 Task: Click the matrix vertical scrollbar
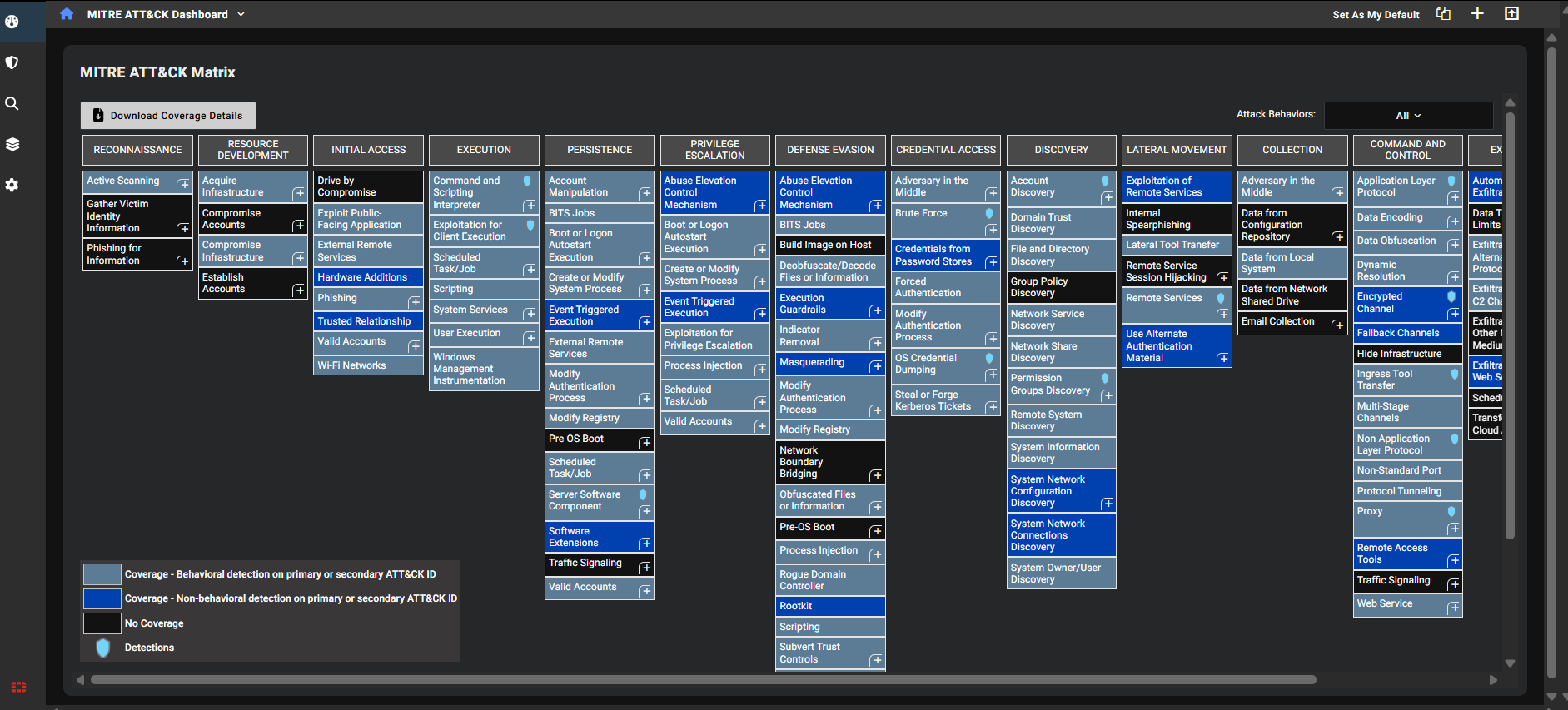click(1510, 325)
